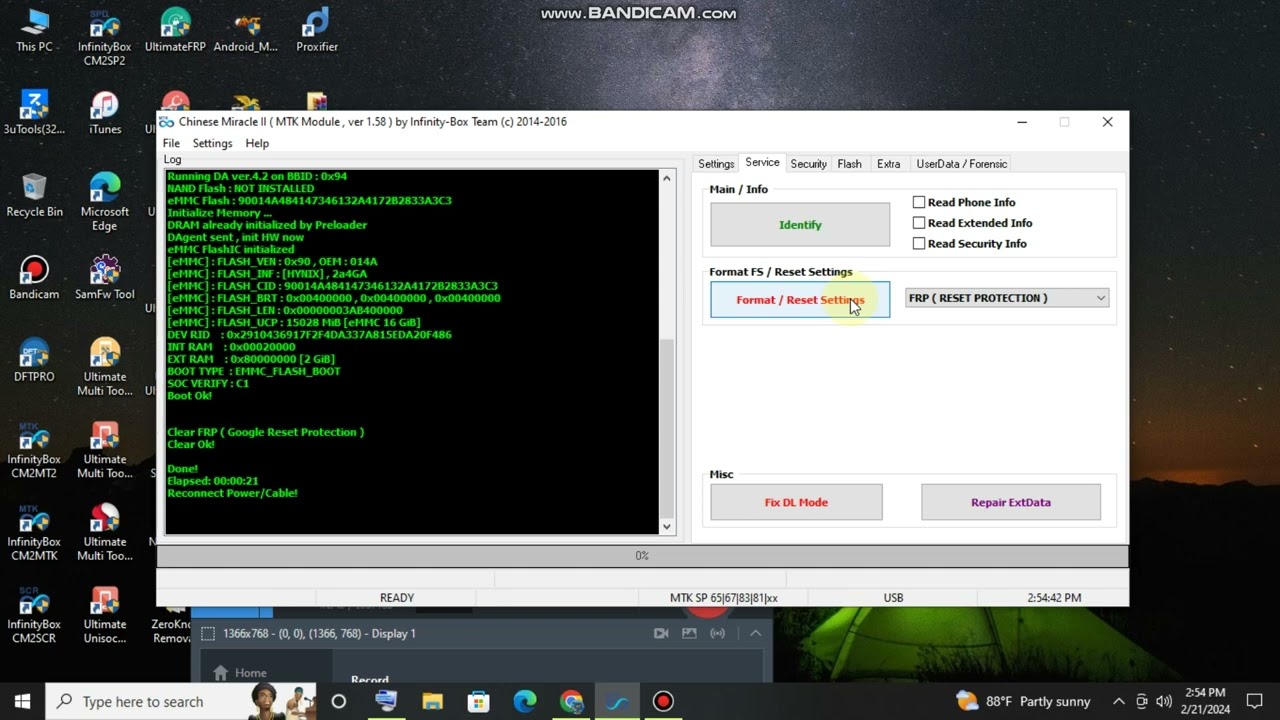Open This PC desktop shortcut

pyautogui.click(x=34, y=30)
